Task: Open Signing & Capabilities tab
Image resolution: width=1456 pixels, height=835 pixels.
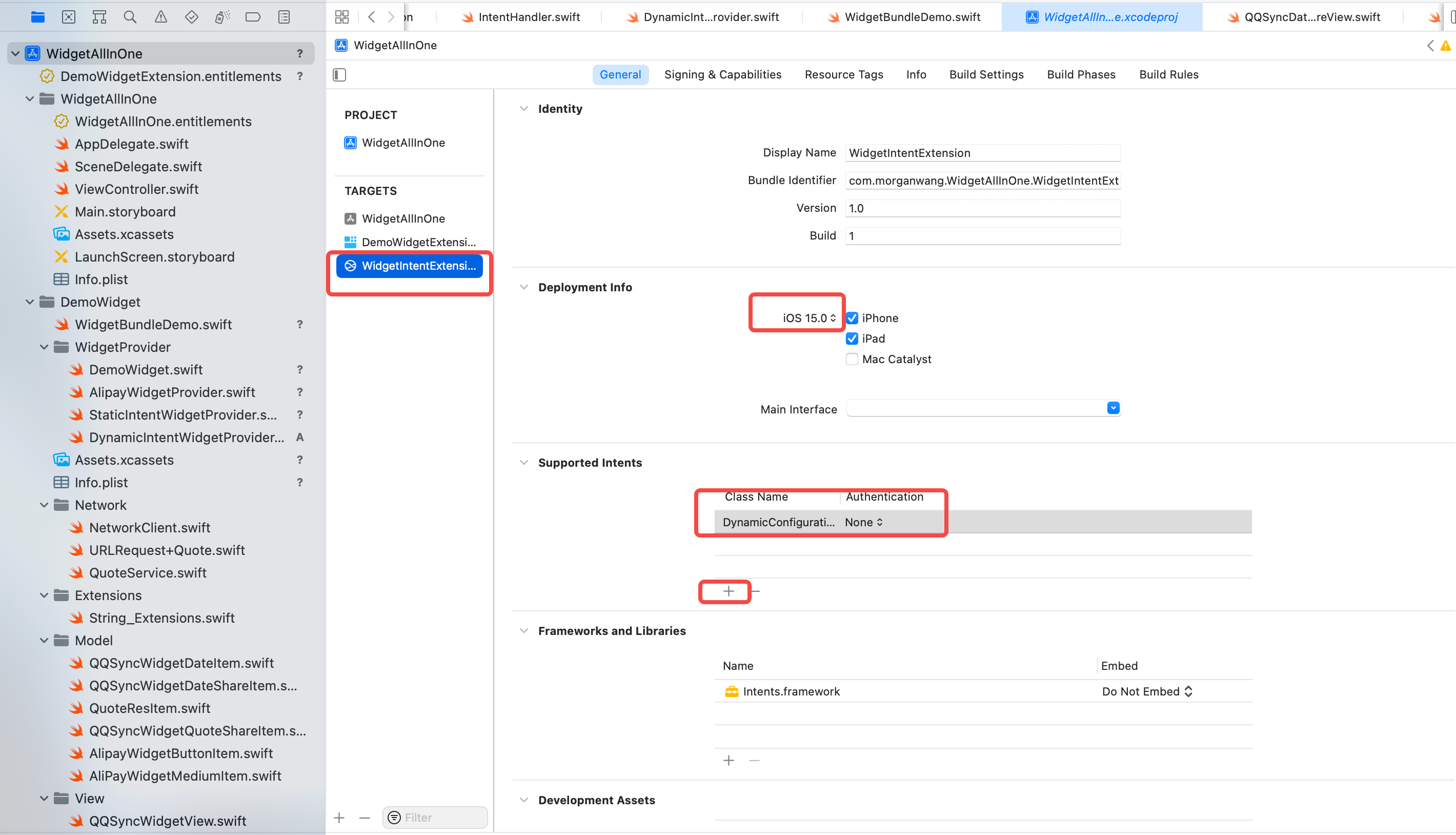Action: pyautogui.click(x=722, y=74)
